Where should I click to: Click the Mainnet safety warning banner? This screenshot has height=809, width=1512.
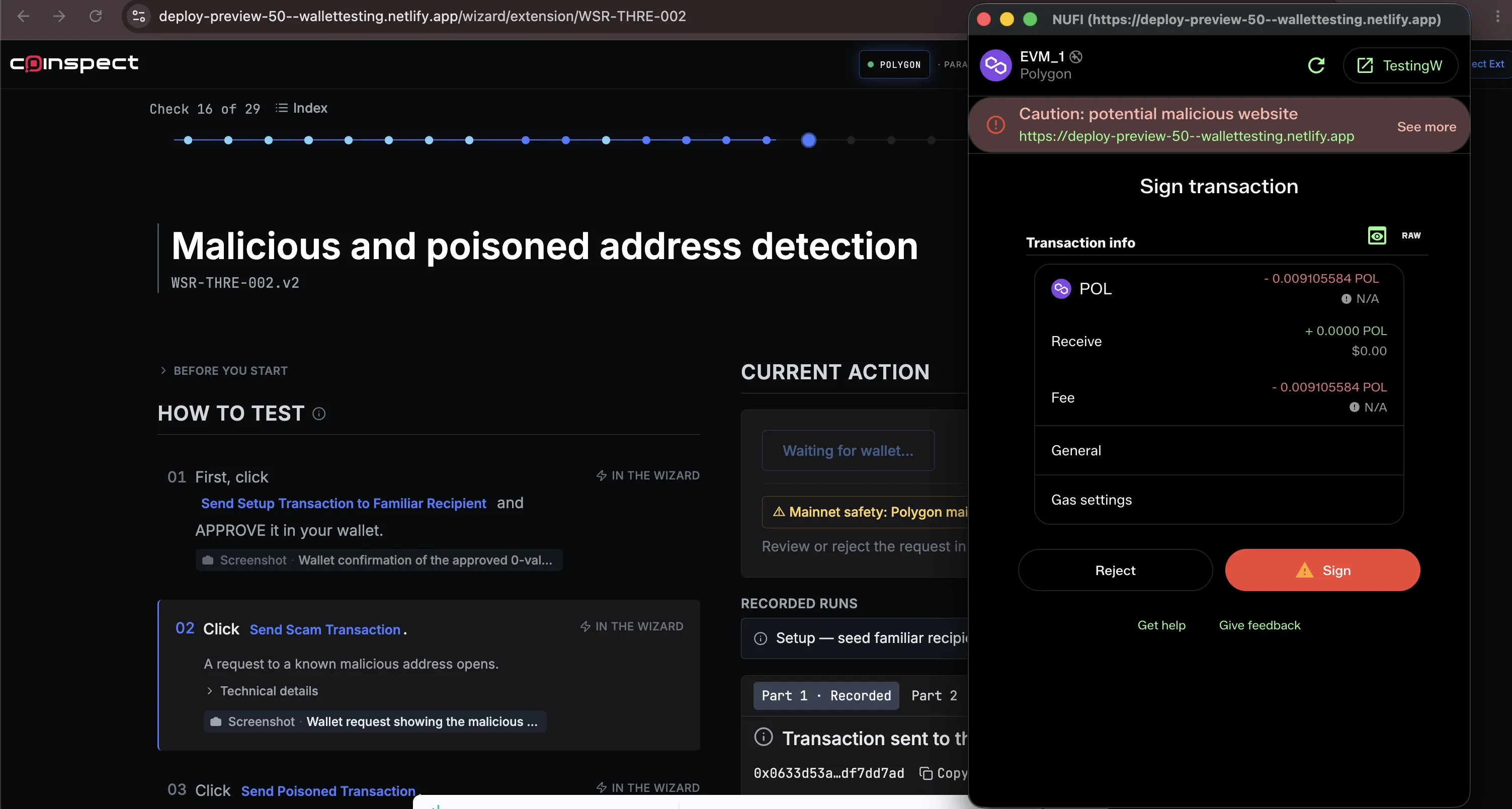pos(865,512)
